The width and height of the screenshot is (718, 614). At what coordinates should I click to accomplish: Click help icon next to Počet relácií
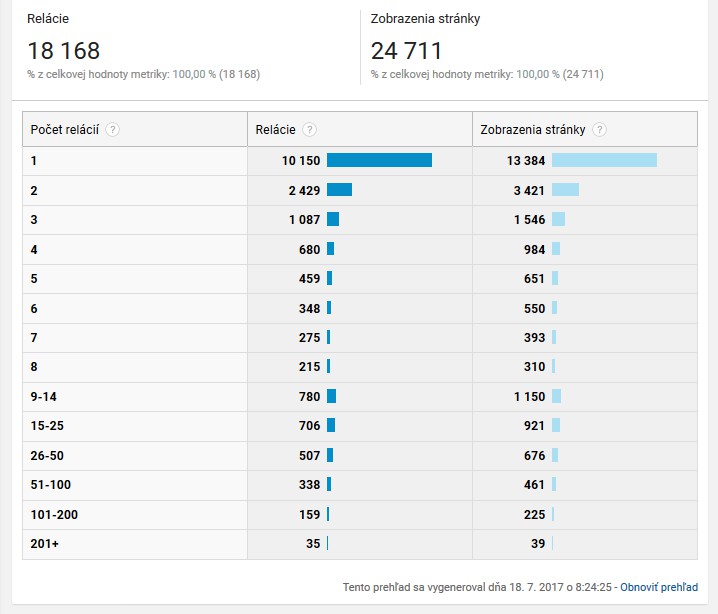112,130
